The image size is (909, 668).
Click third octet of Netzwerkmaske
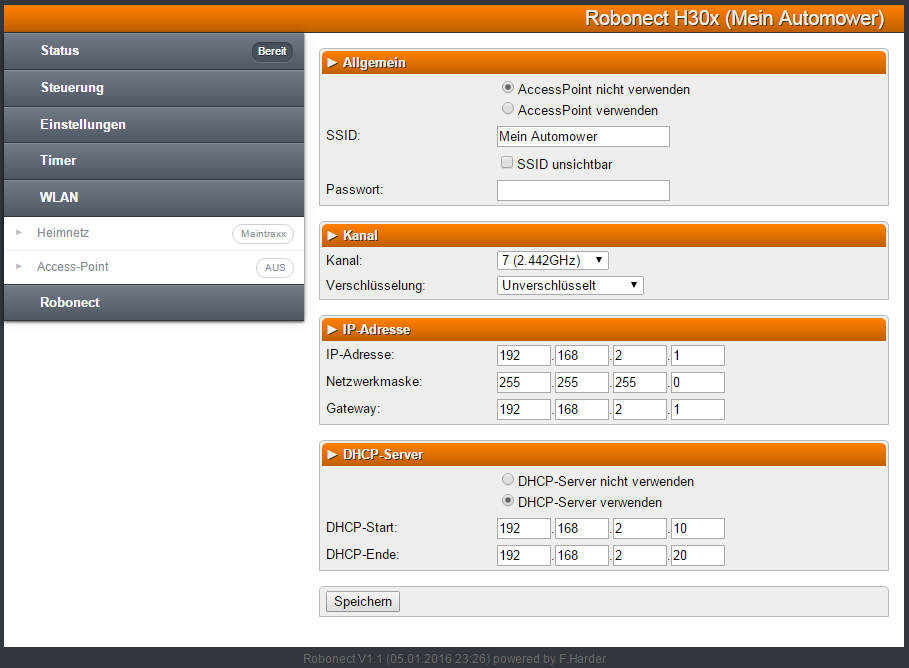coord(639,383)
